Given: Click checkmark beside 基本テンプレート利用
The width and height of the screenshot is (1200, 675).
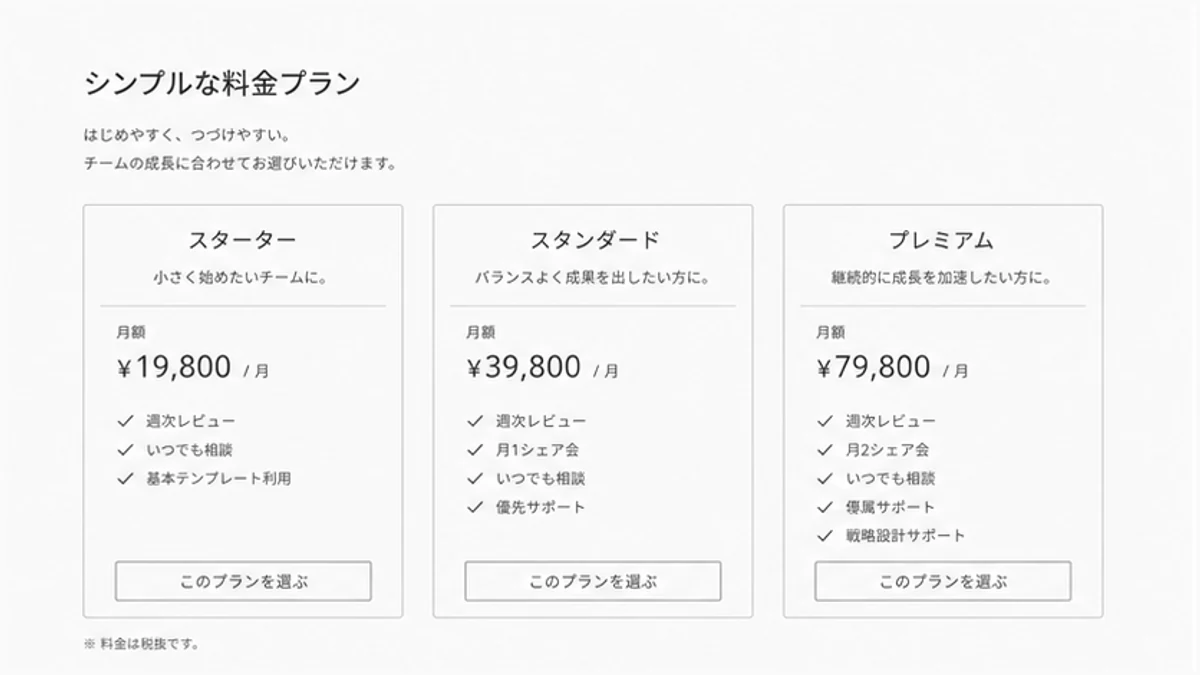Looking at the screenshot, I should click(x=125, y=479).
